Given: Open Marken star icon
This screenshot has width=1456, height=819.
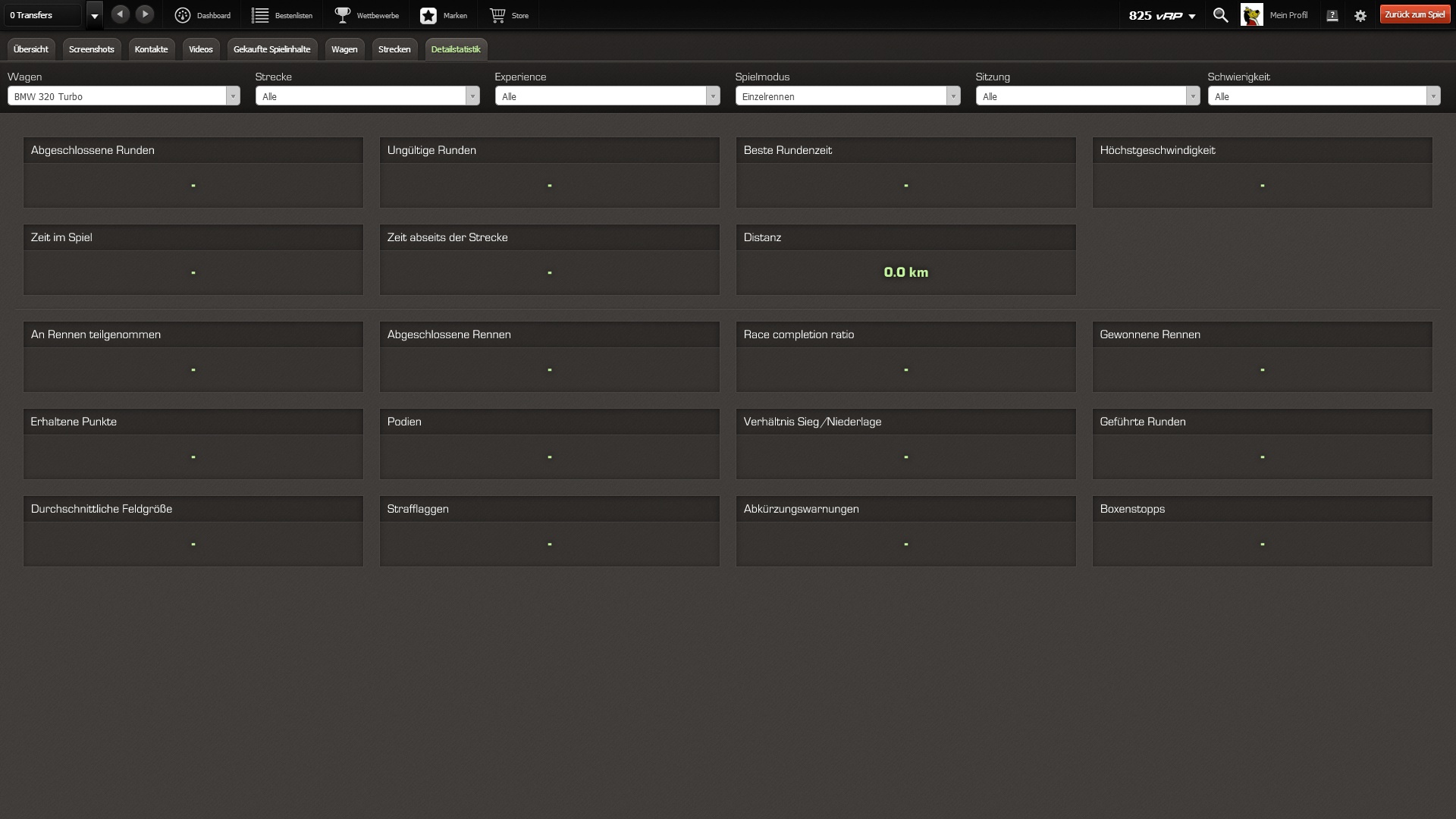Looking at the screenshot, I should click(x=428, y=15).
